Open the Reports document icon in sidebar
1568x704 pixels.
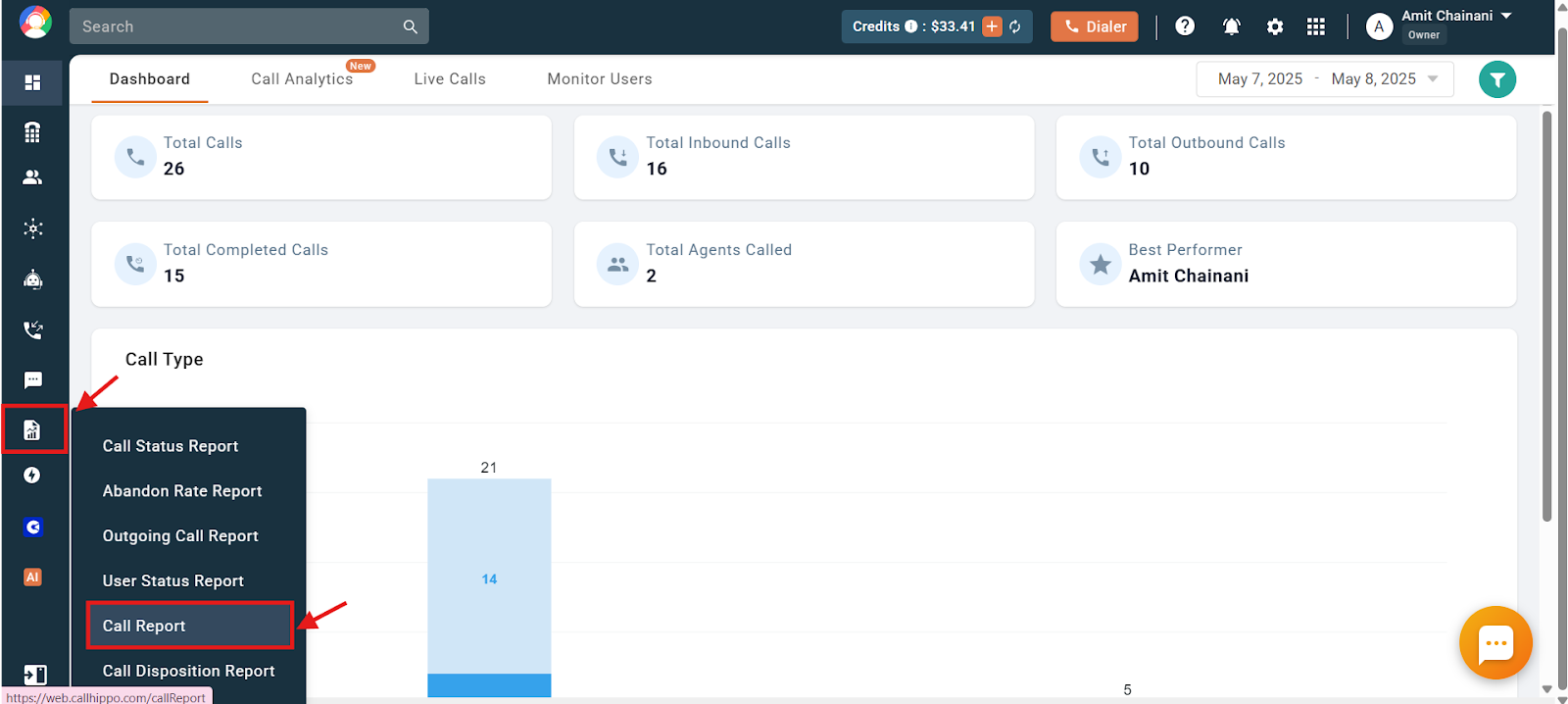click(32, 429)
